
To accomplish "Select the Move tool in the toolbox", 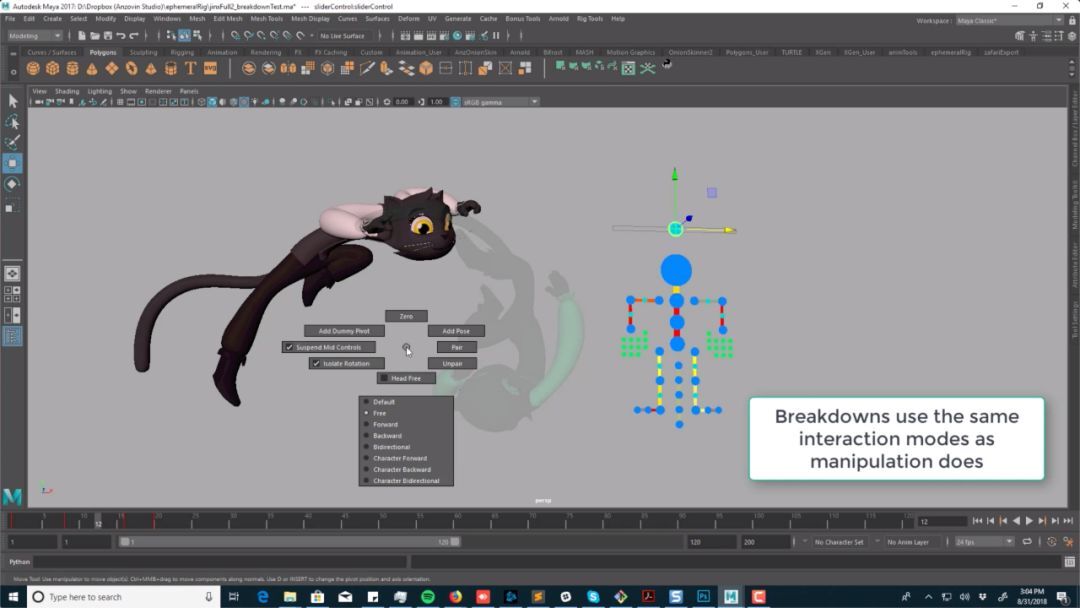I will coord(12,163).
